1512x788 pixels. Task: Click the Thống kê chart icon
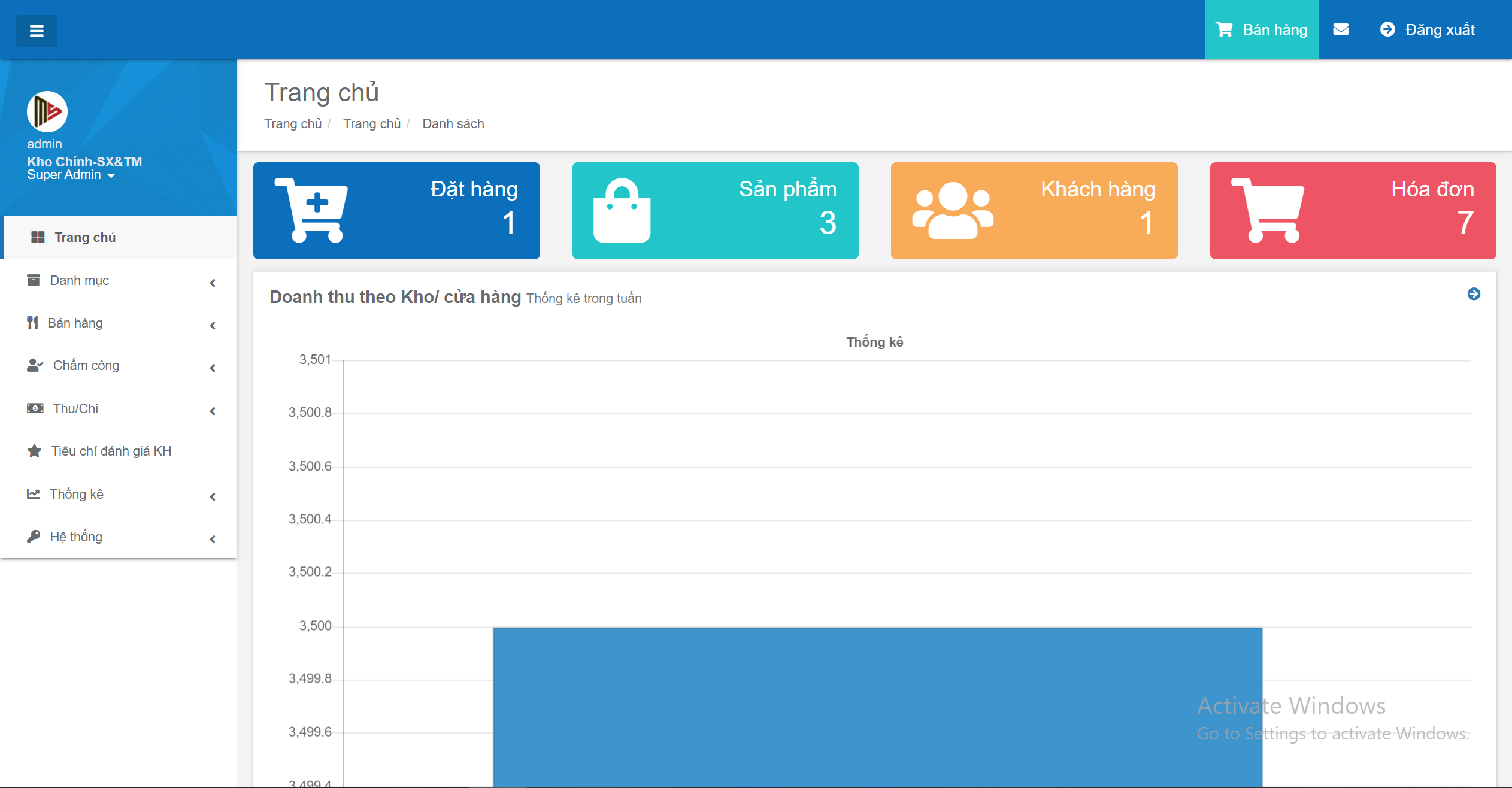point(34,494)
